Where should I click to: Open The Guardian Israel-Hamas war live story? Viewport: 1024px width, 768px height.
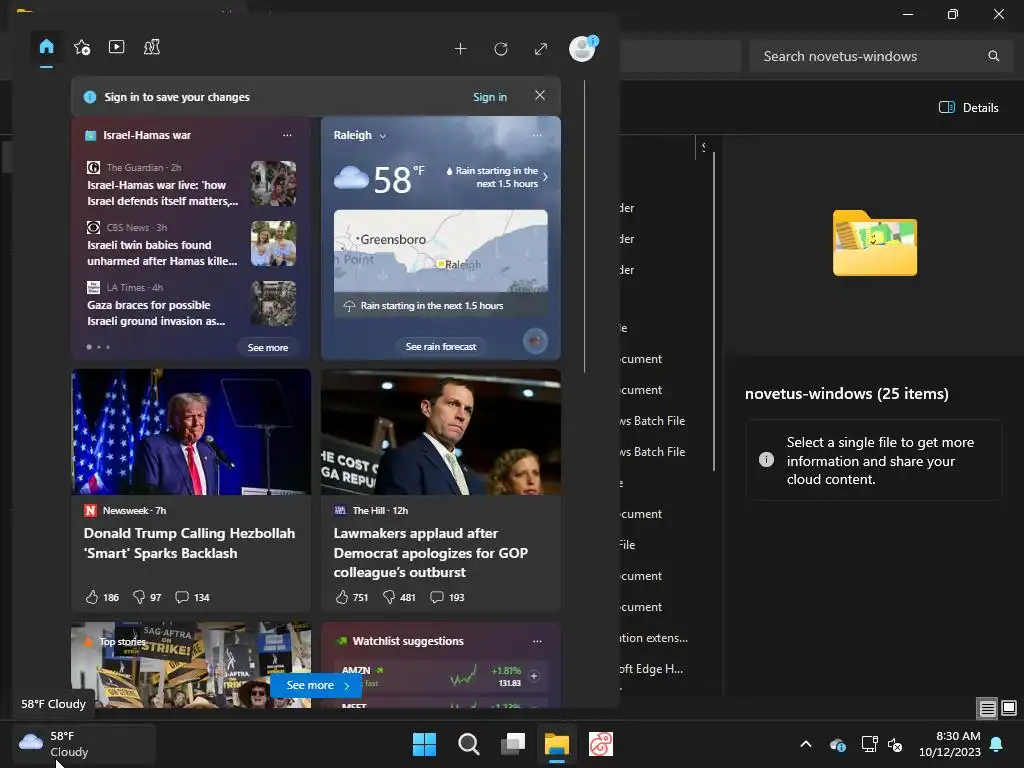coord(191,184)
